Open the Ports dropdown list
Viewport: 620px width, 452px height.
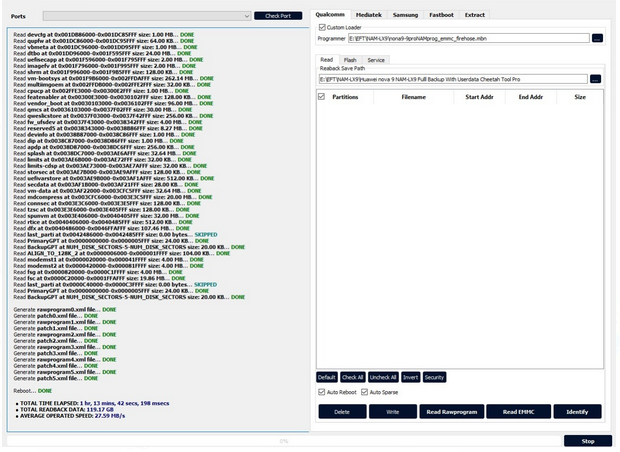147,16
